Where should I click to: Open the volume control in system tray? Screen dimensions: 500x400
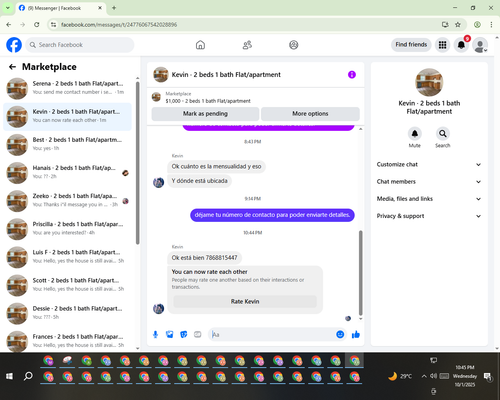433,376
